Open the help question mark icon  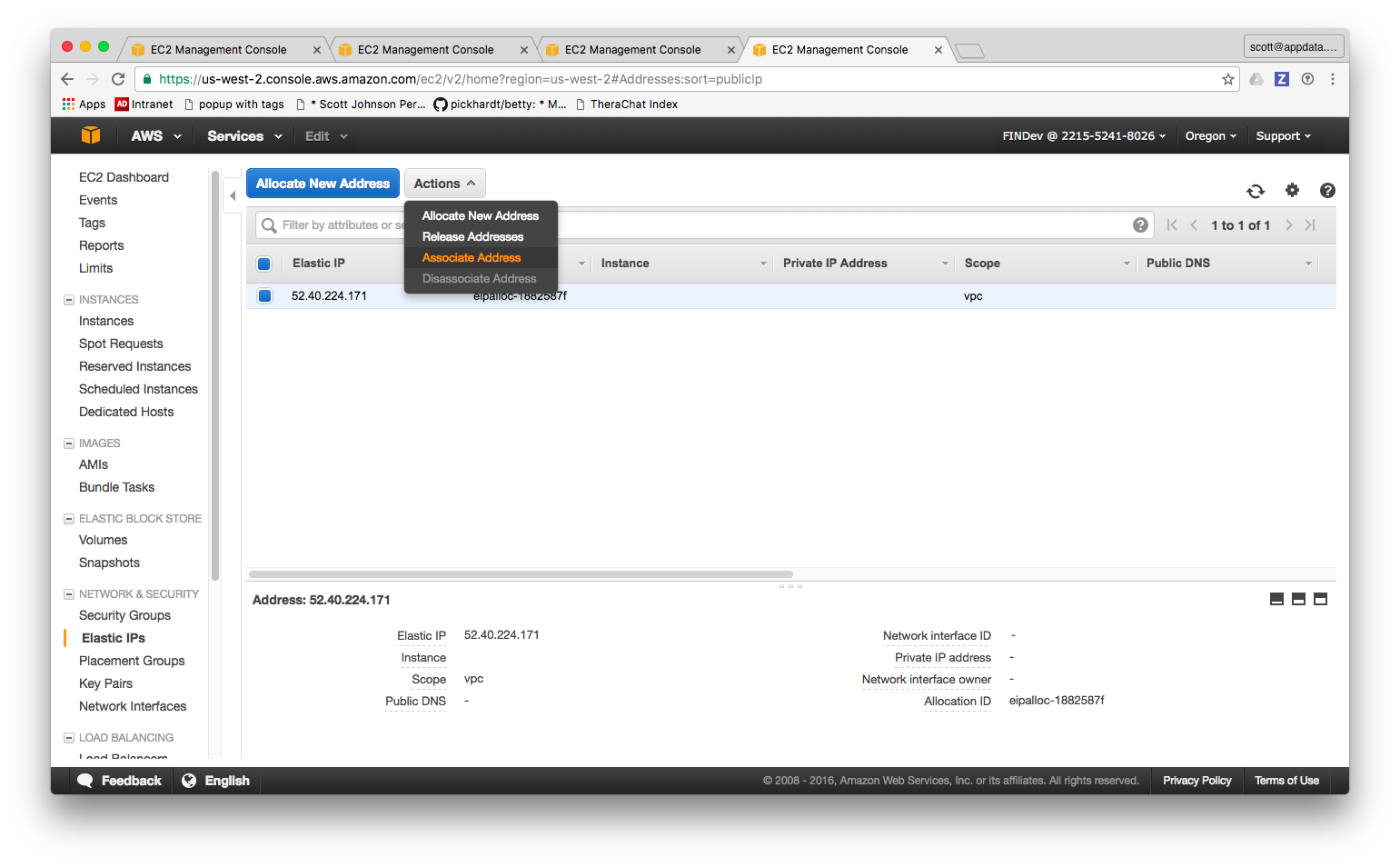click(x=1327, y=190)
